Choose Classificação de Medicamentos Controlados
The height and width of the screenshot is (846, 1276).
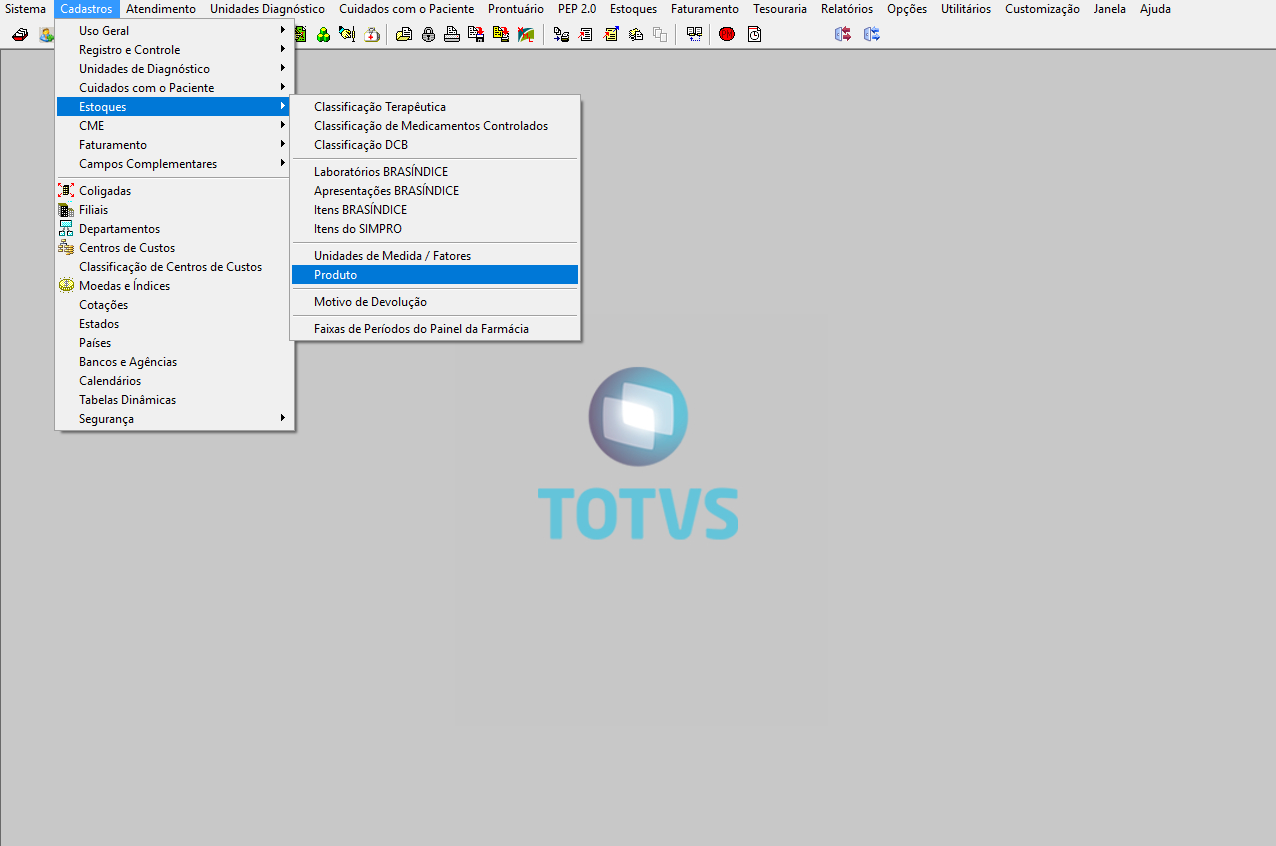(435, 125)
